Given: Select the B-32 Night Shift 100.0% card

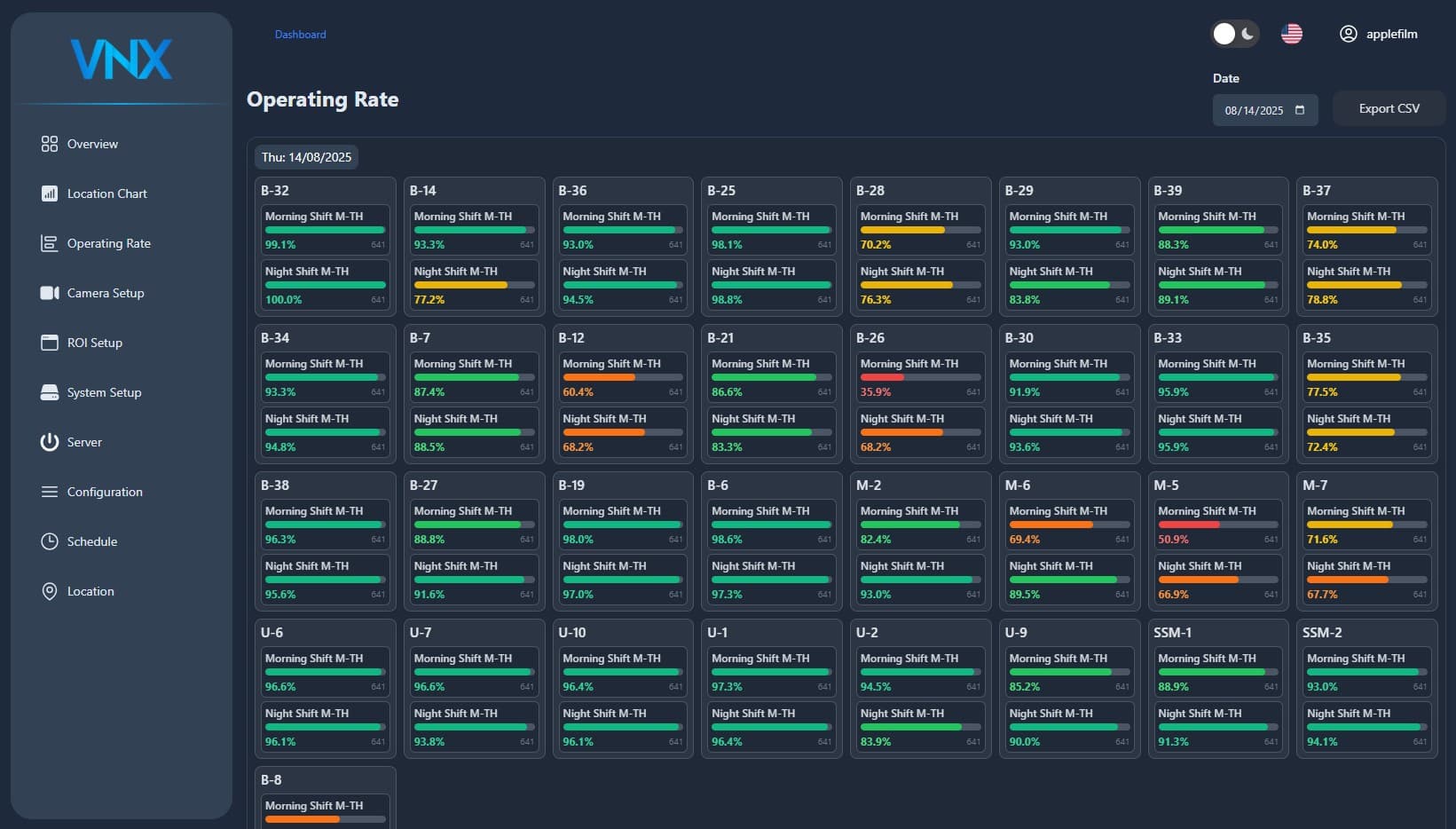Looking at the screenshot, I should pos(325,285).
